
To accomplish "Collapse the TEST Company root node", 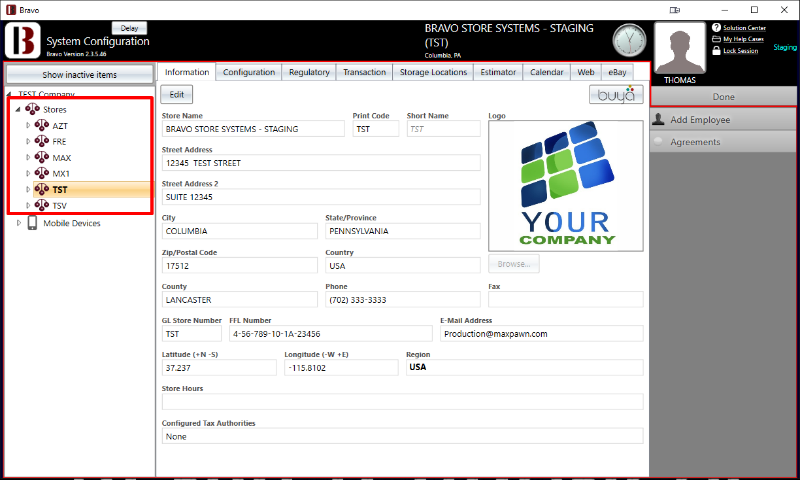I will pyautogui.click(x=9, y=94).
